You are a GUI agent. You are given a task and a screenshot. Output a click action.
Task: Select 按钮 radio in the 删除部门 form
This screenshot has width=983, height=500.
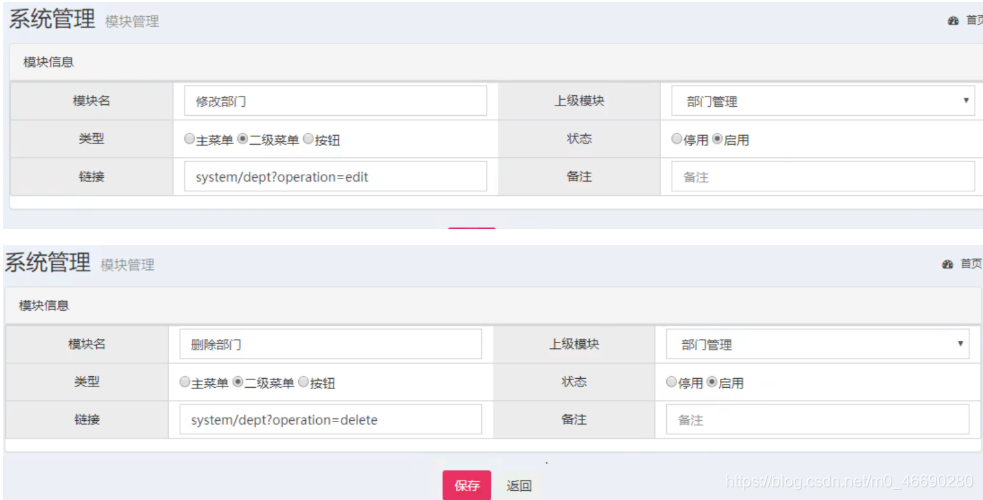[x=303, y=382]
